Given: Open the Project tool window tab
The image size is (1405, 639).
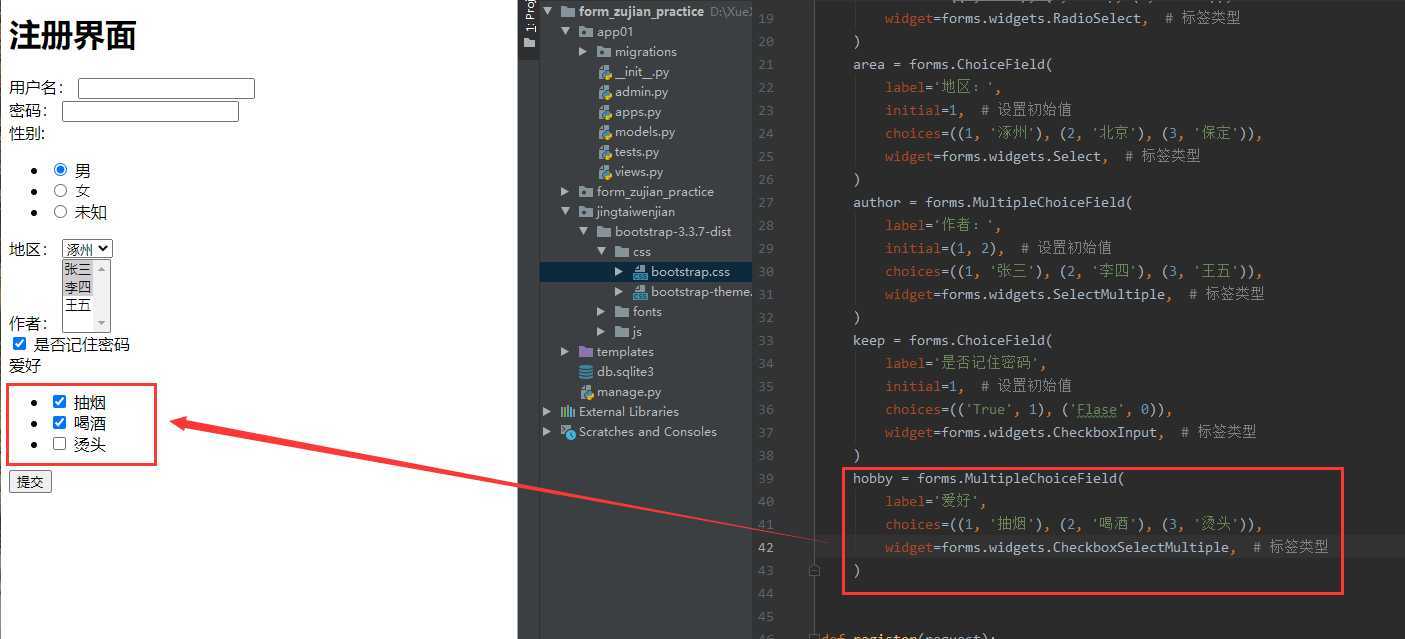Looking at the screenshot, I should coord(530,24).
